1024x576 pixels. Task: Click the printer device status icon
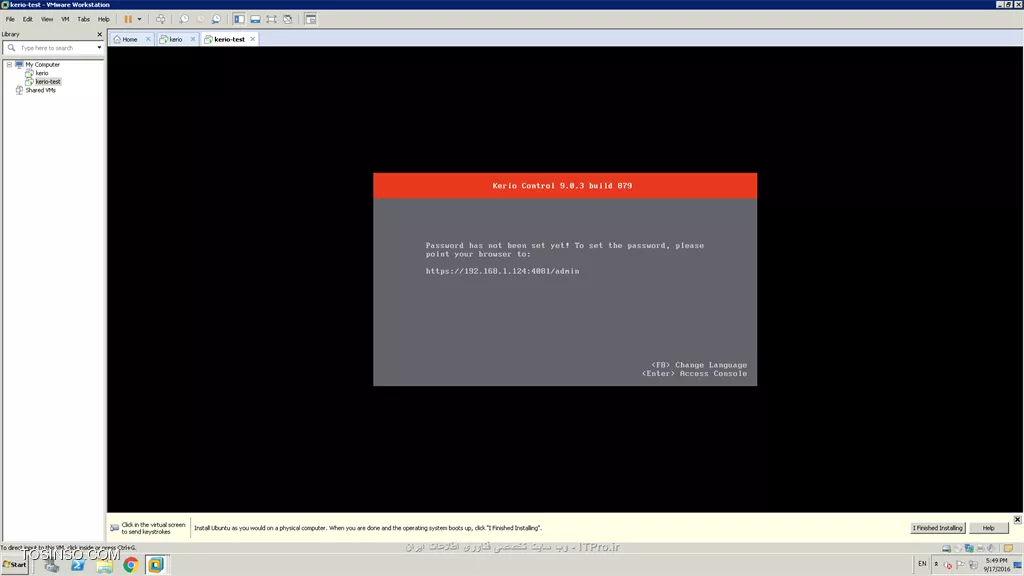point(980,548)
